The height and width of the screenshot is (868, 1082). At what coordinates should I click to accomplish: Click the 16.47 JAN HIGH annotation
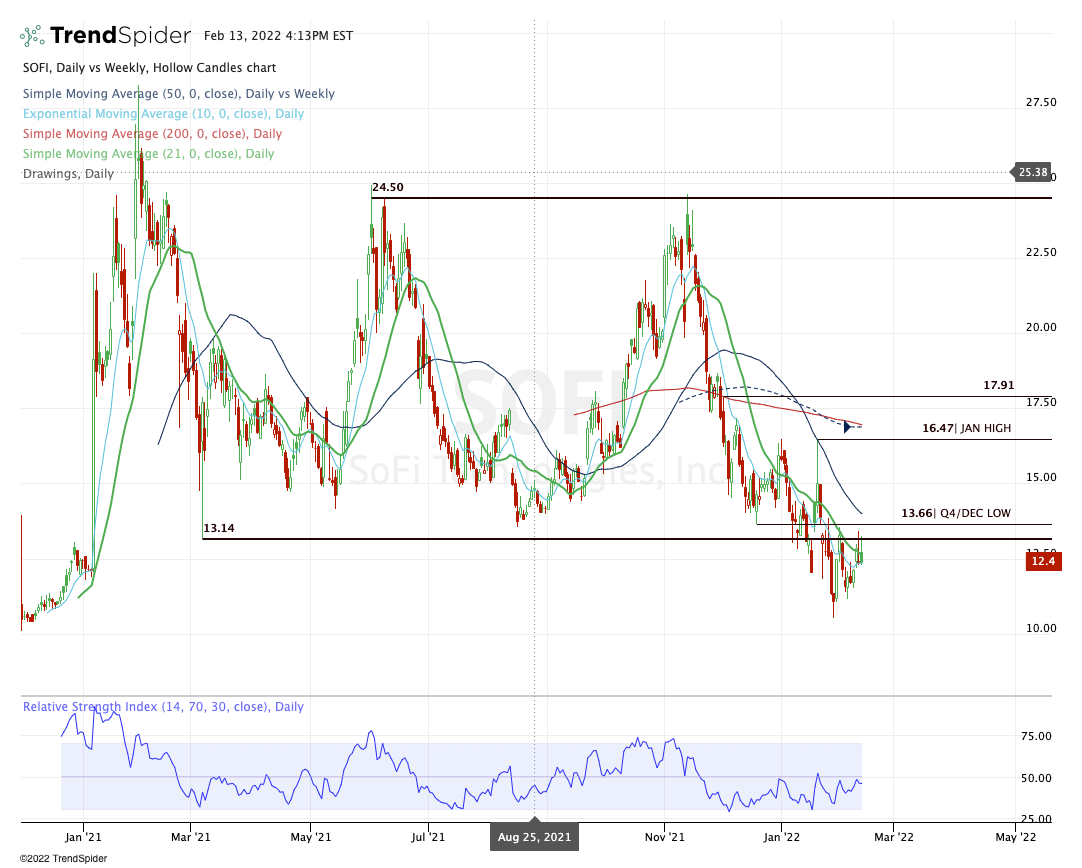(967, 428)
